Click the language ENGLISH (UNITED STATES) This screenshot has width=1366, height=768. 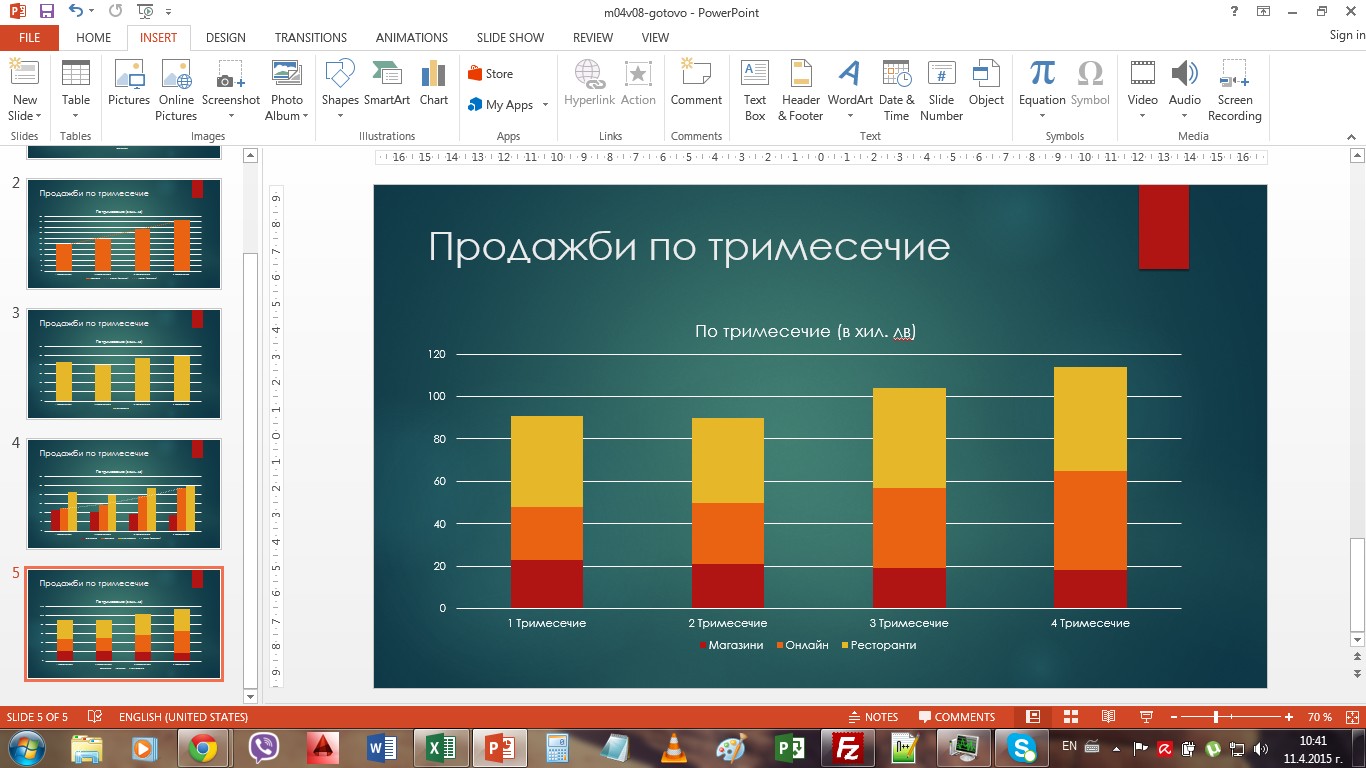pos(183,717)
